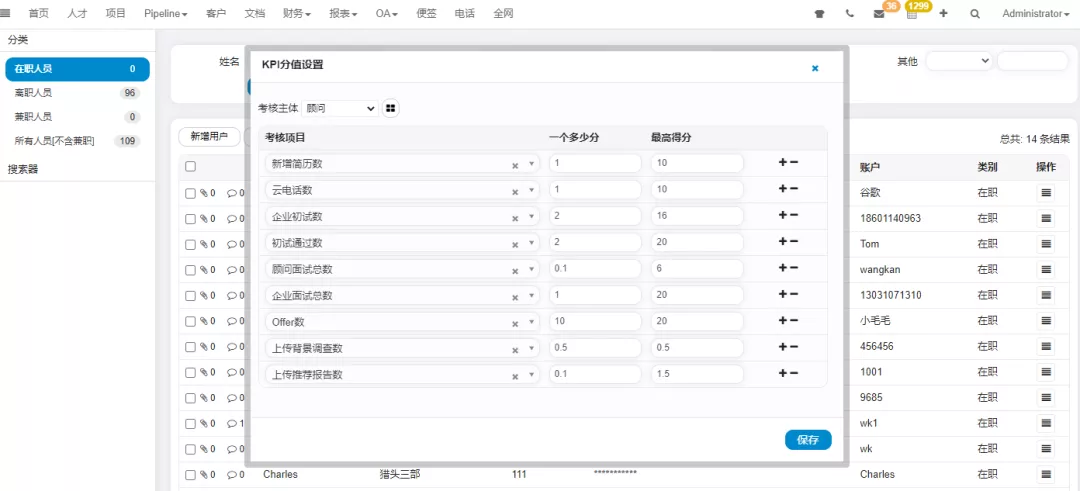This screenshot has height=491, width=1080.
Task: Check the checkbox in the 小毛毛 row
Action: [x=191, y=321]
